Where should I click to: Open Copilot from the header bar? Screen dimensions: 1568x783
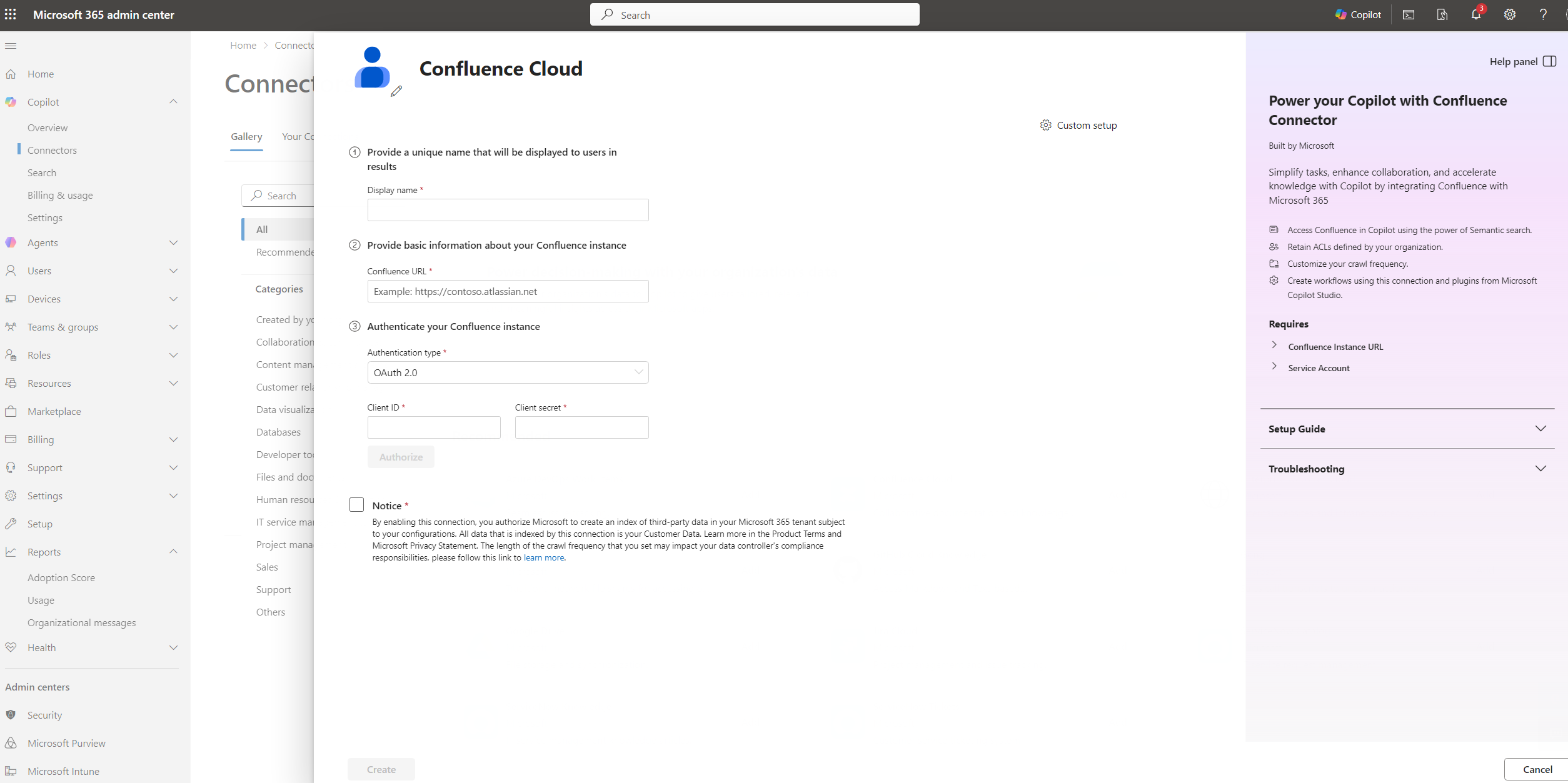click(1358, 14)
